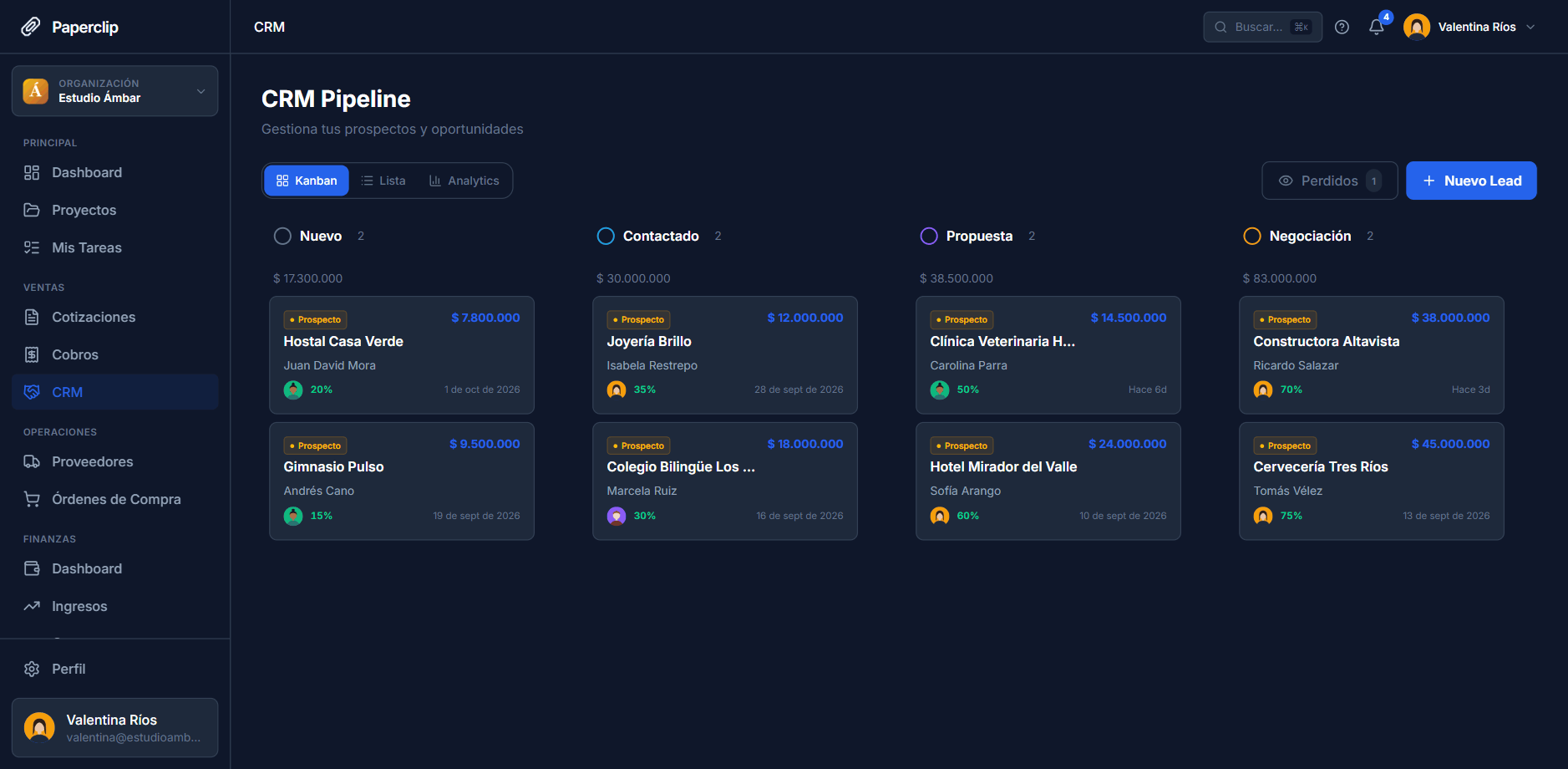Open Mis Tareas from the sidebar
The image size is (1568, 769).
coord(115,247)
